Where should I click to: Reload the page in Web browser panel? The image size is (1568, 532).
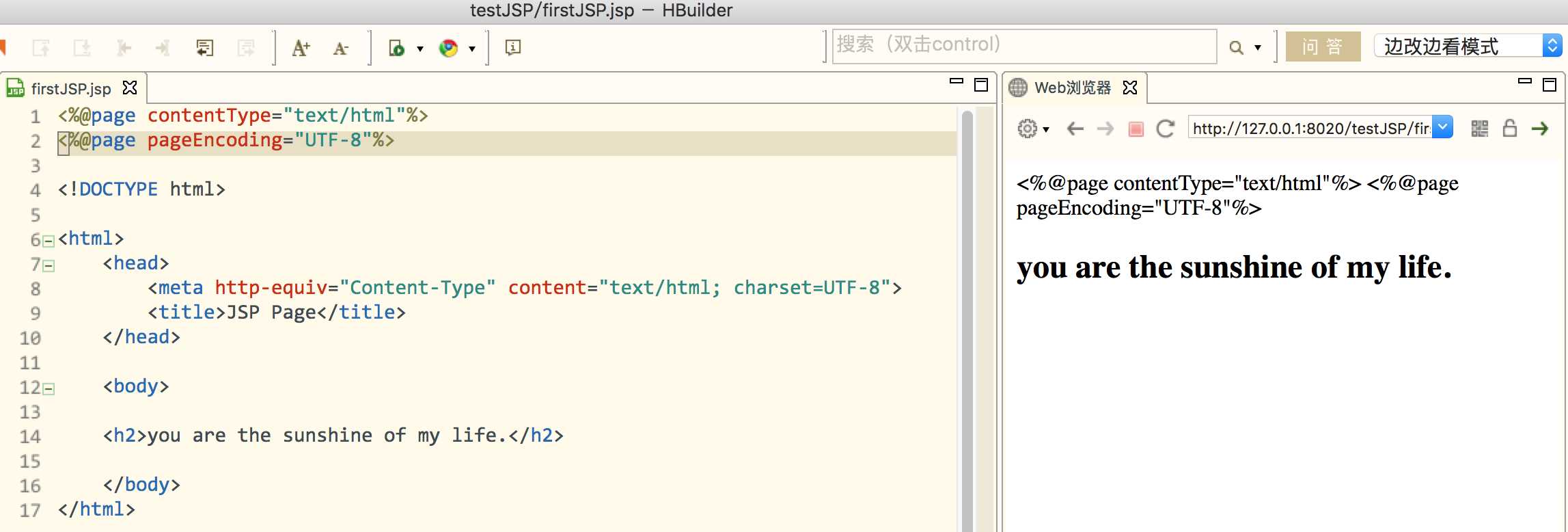tap(1166, 129)
